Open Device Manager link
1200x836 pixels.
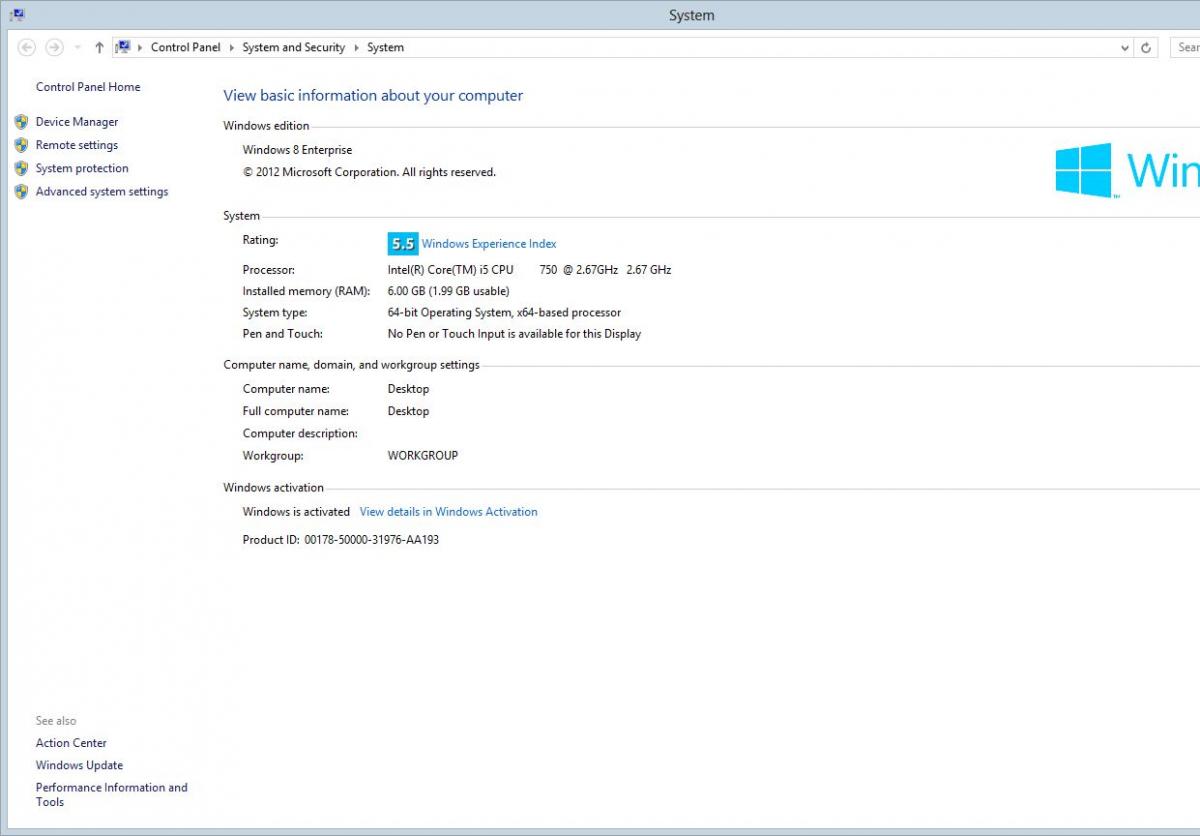click(x=77, y=122)
